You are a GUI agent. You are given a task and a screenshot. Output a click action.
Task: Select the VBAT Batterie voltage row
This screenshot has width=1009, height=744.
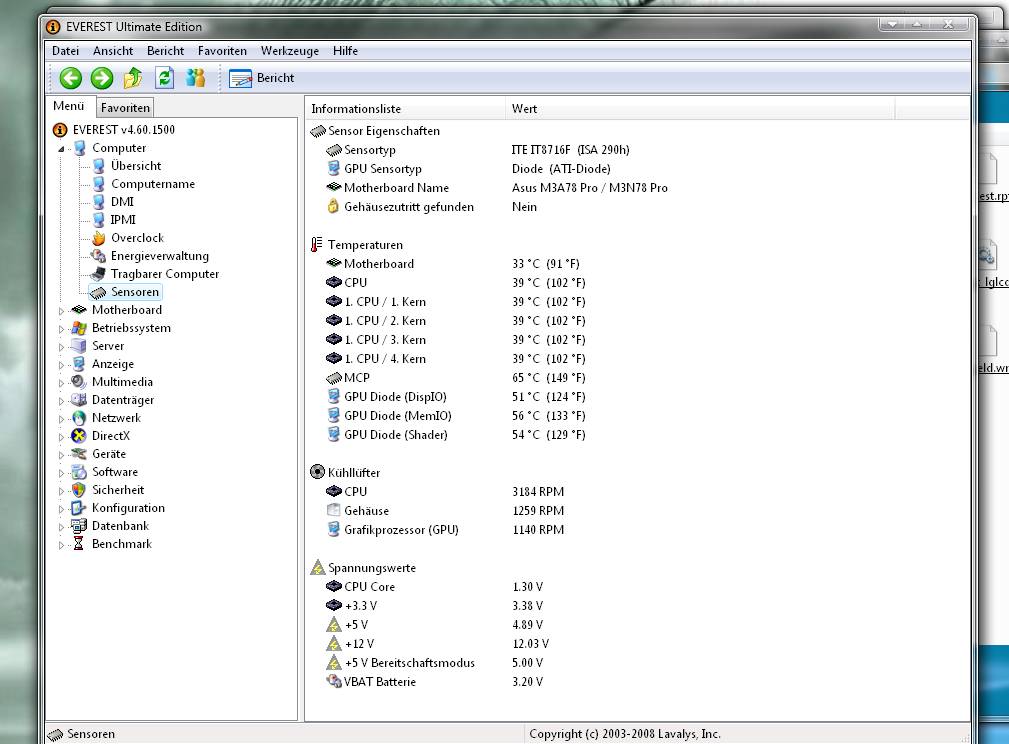(637, 682)
